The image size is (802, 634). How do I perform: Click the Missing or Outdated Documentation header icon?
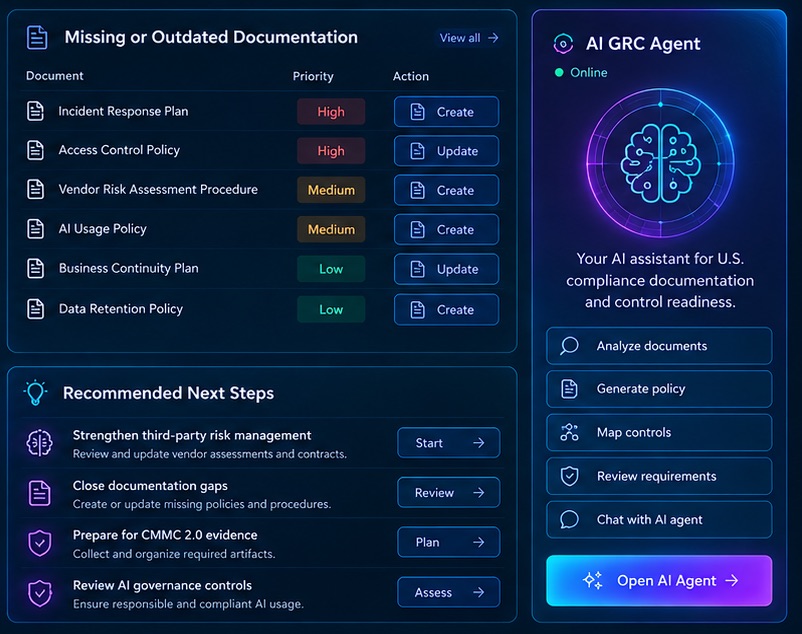(37, 37)
